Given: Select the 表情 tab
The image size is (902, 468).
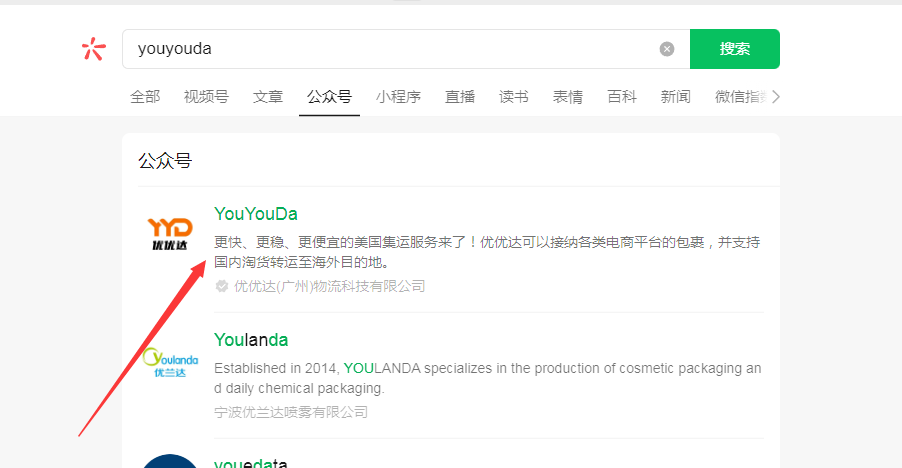Looking at the screenshot, I should 568,97.
